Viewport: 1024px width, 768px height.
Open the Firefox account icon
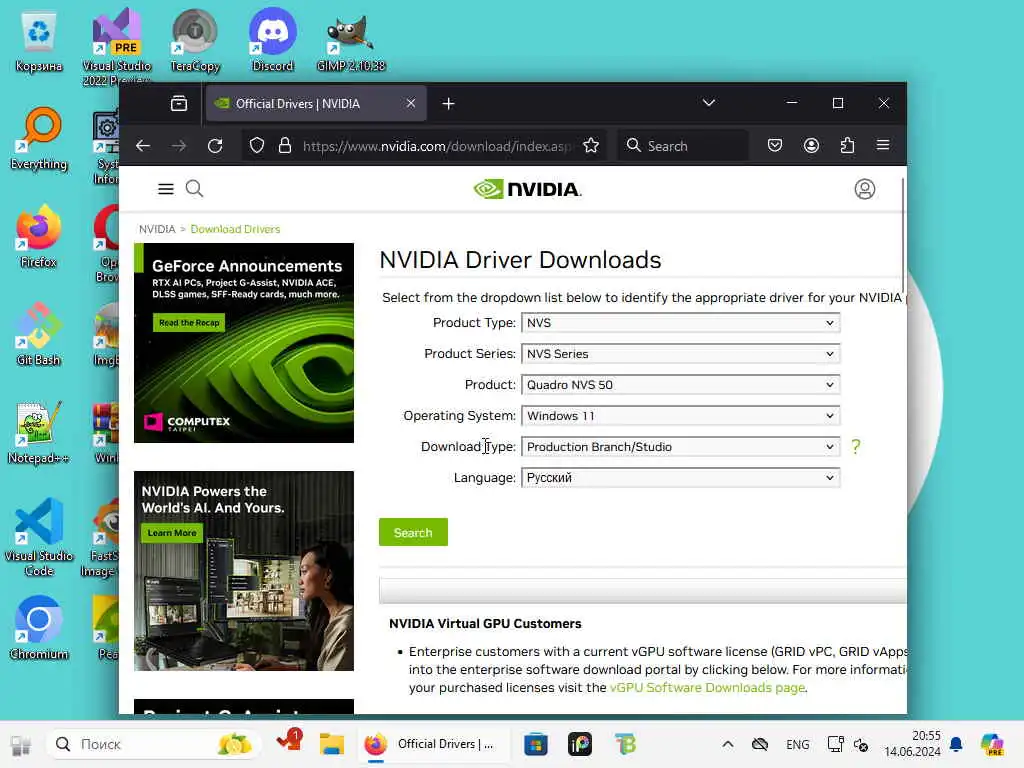(x=811, y=145)
